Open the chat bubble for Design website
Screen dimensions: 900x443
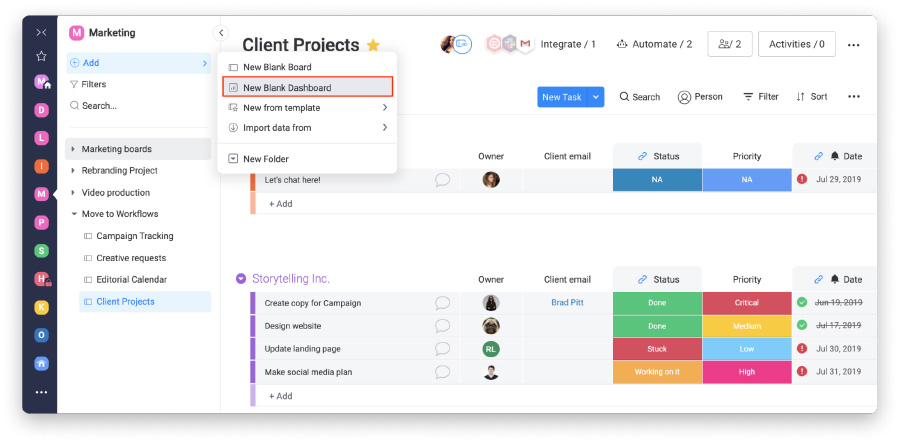(442, 326)
